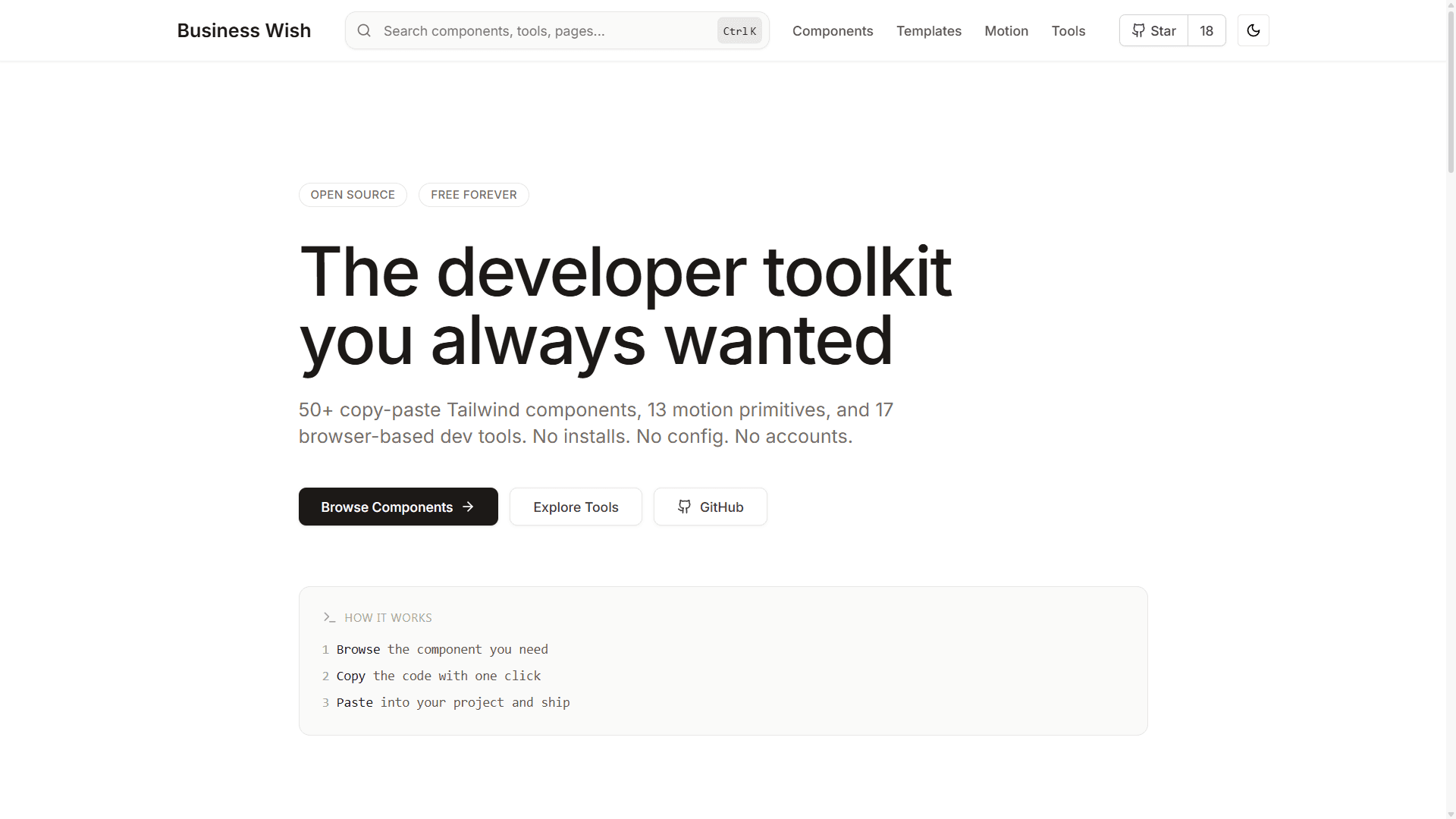
Task: Click the Explore Tools button
Action: (576, 507)
